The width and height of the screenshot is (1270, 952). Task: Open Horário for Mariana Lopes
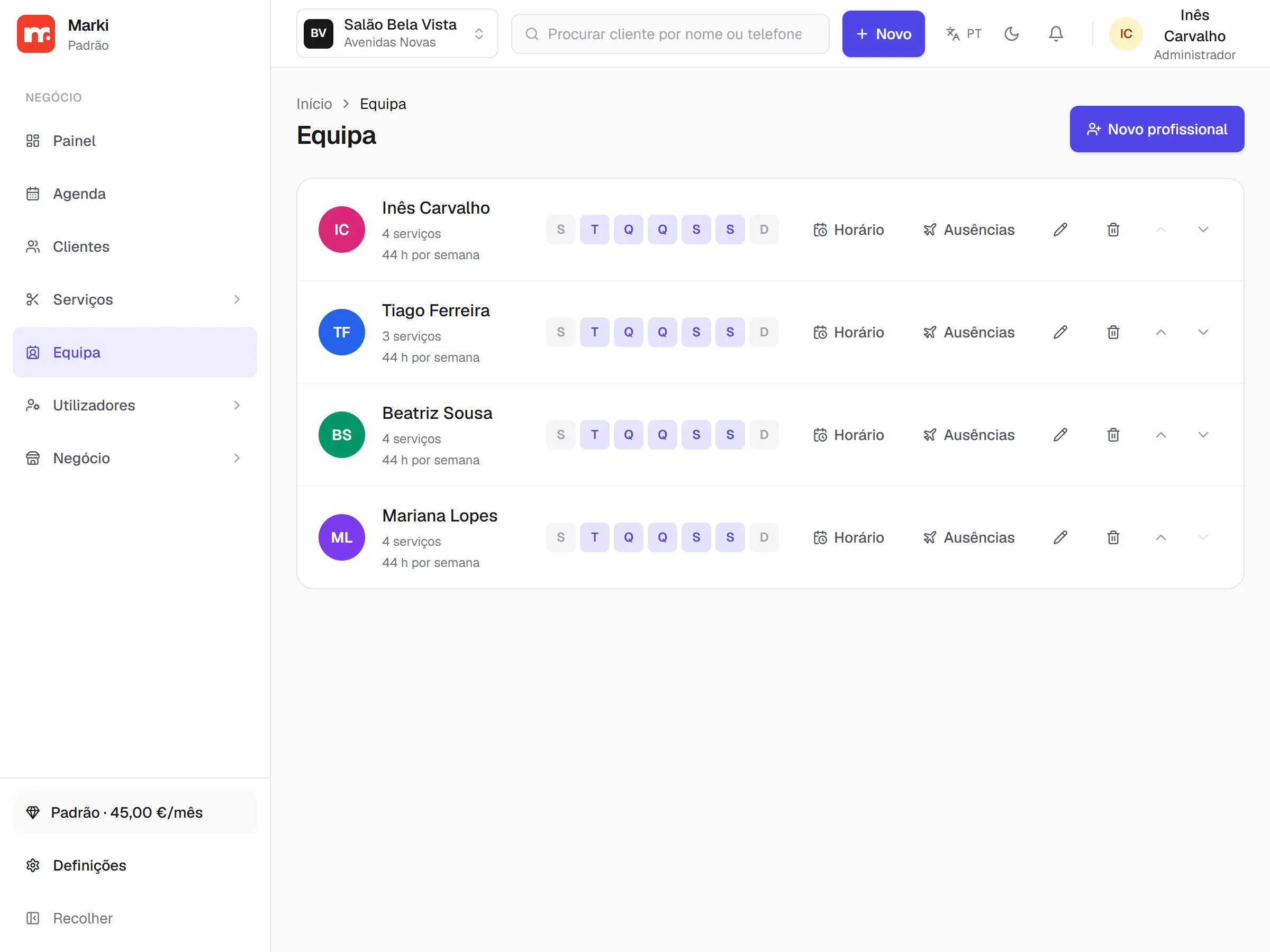pos(848,538)
